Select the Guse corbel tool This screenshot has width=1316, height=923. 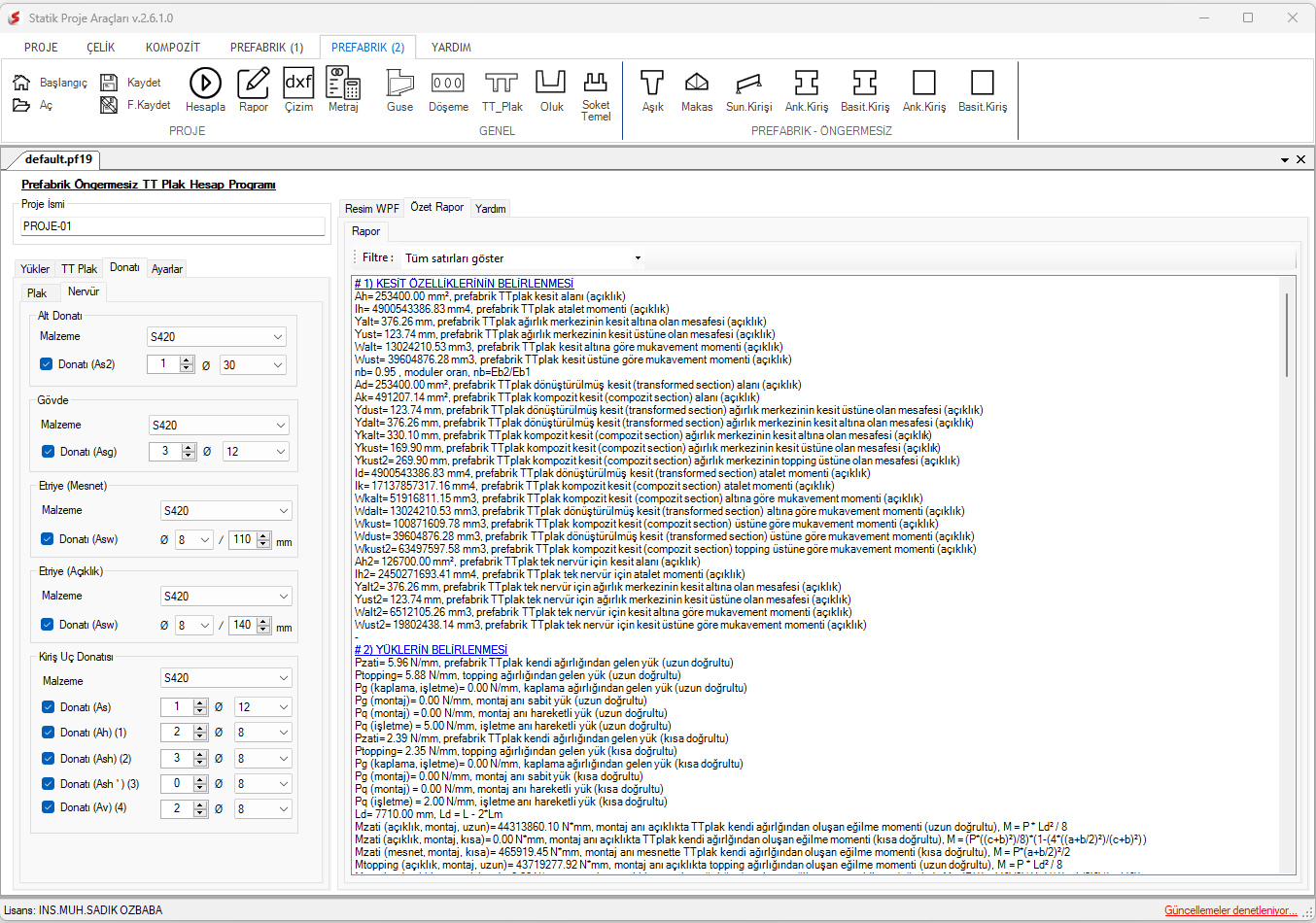coord(399,83)
